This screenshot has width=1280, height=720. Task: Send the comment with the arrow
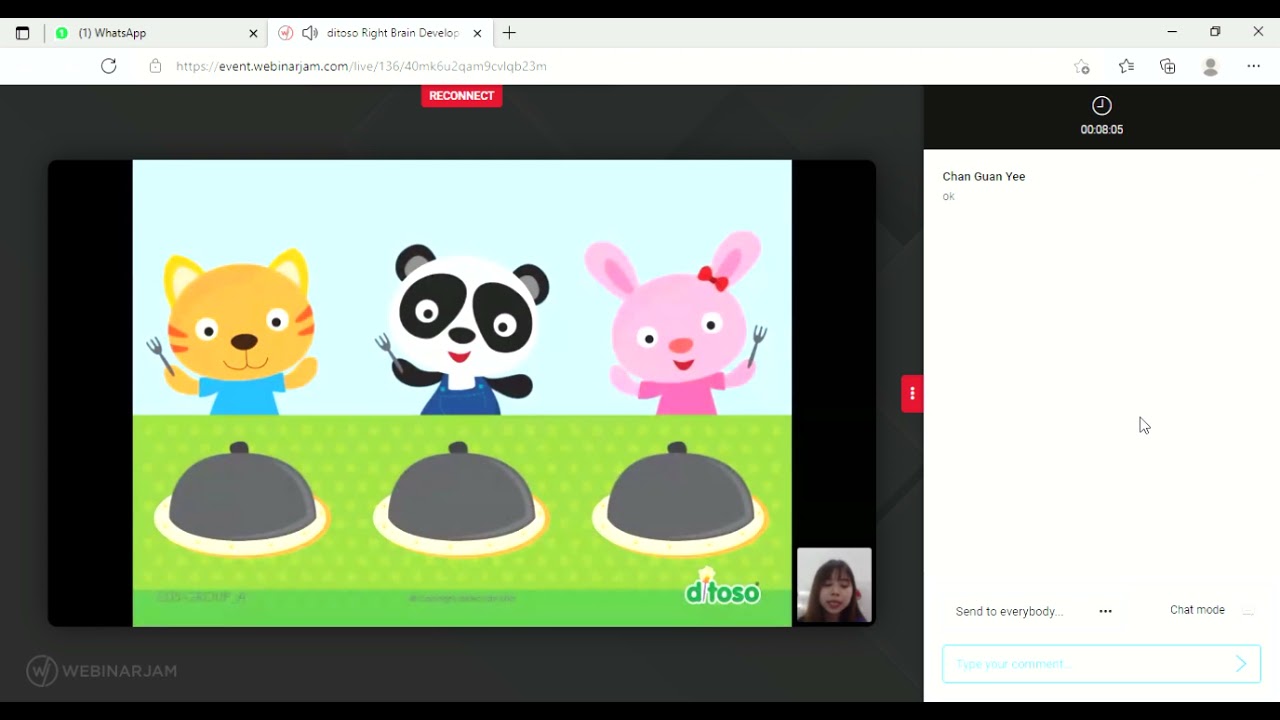[x=1241, y=664]
